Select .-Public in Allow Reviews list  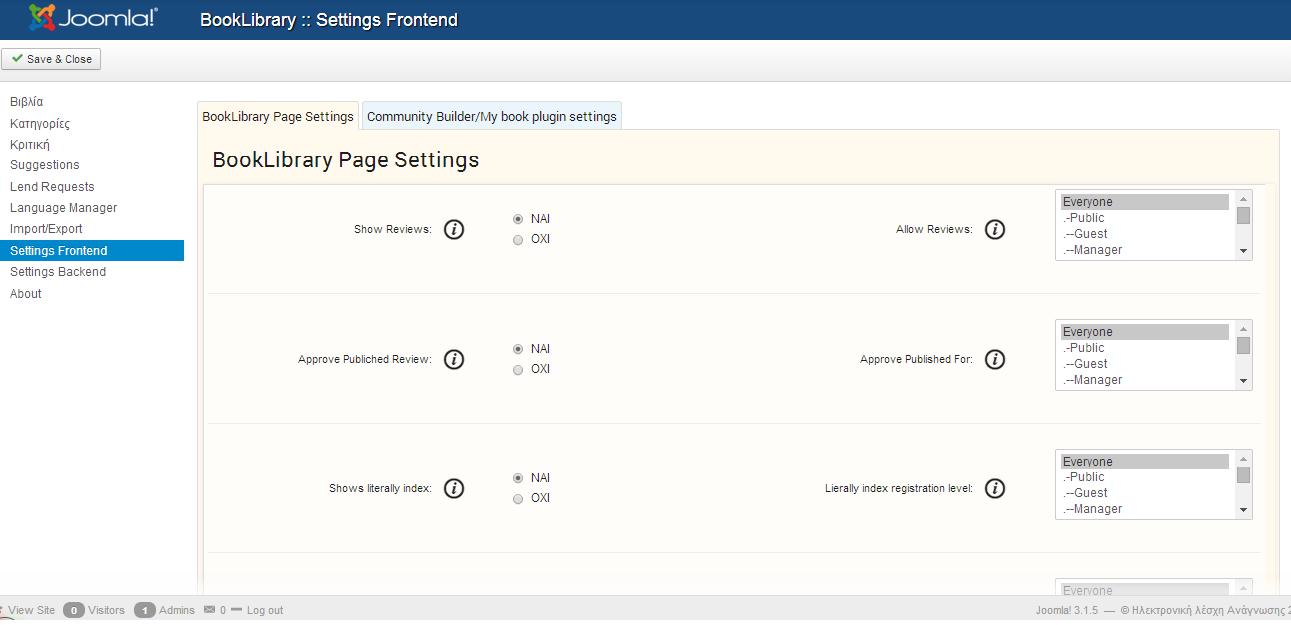coord(1145,218)
